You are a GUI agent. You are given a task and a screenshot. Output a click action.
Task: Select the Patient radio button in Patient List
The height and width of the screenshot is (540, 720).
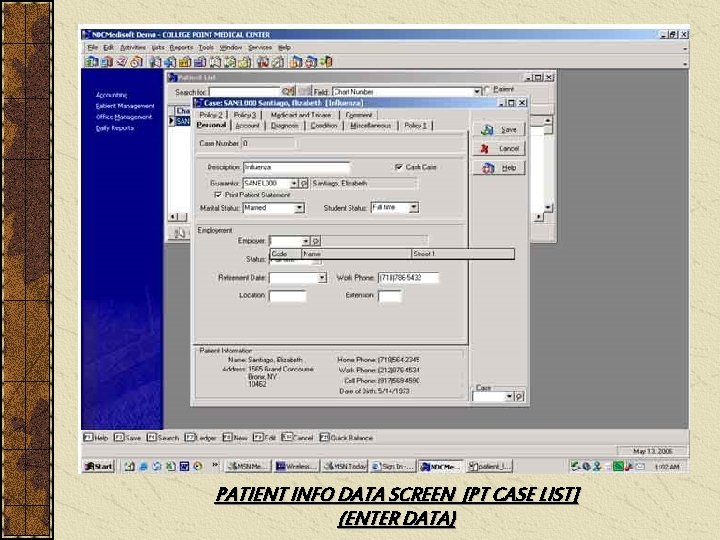(x=487, y=89)
